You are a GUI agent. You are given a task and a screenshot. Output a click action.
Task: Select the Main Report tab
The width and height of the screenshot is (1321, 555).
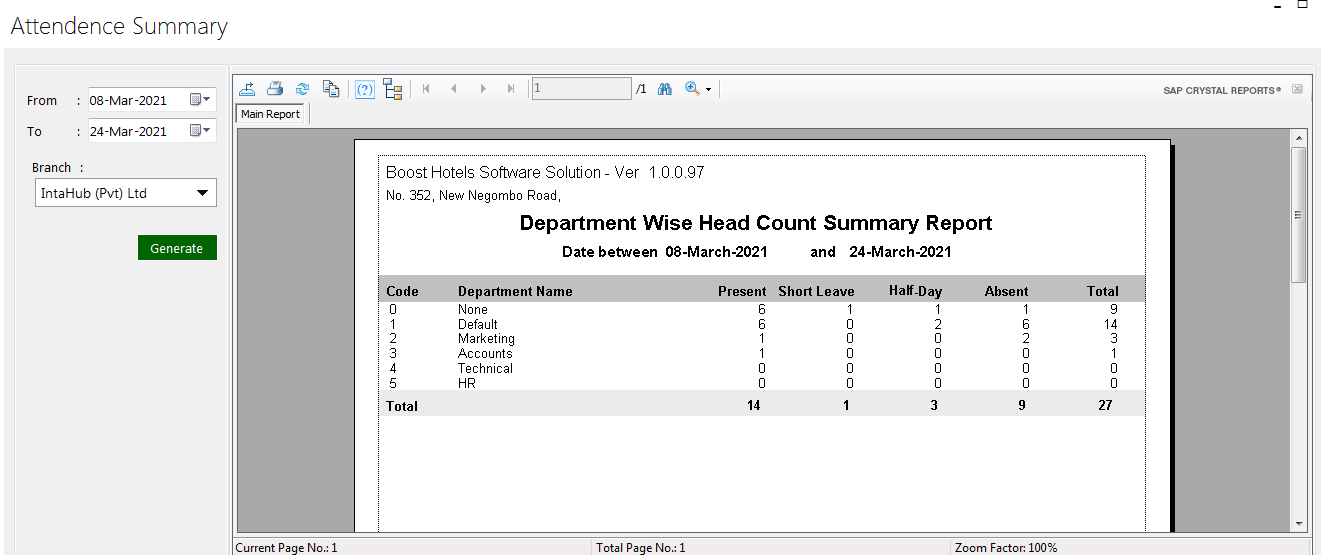click(271, 114)
